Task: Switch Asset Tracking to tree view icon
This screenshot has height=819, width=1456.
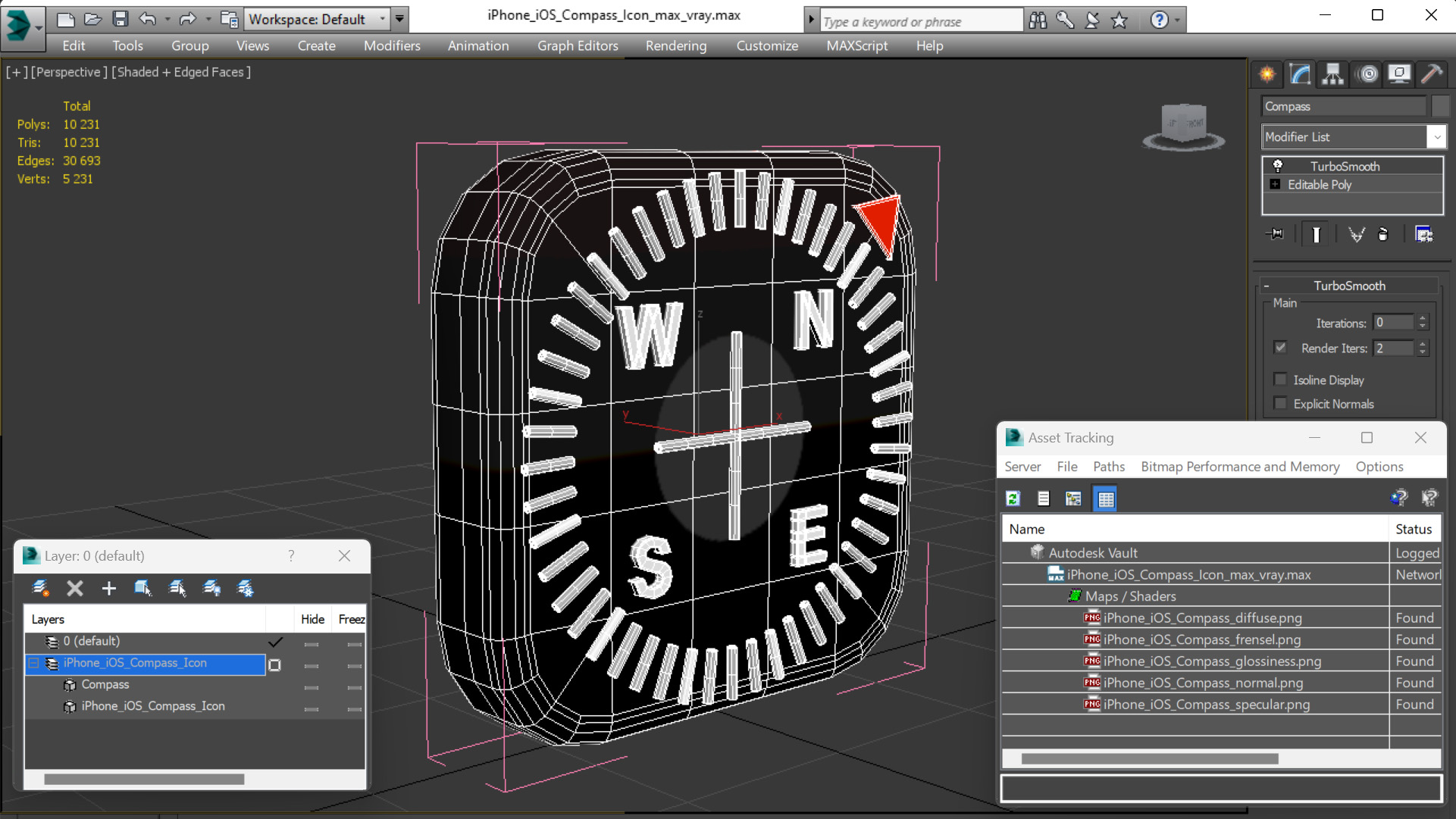Action: pos(1073,499)
